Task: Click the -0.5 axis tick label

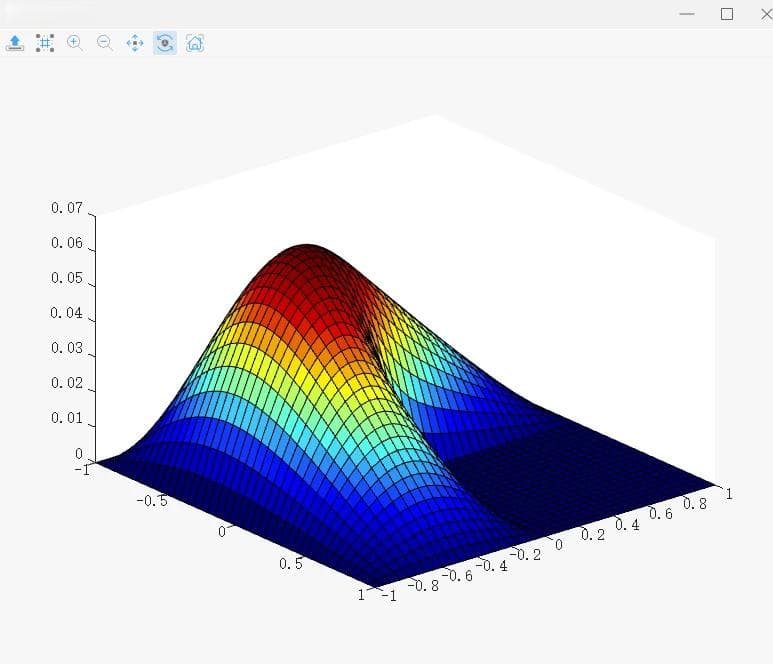Action: [152, 501]
